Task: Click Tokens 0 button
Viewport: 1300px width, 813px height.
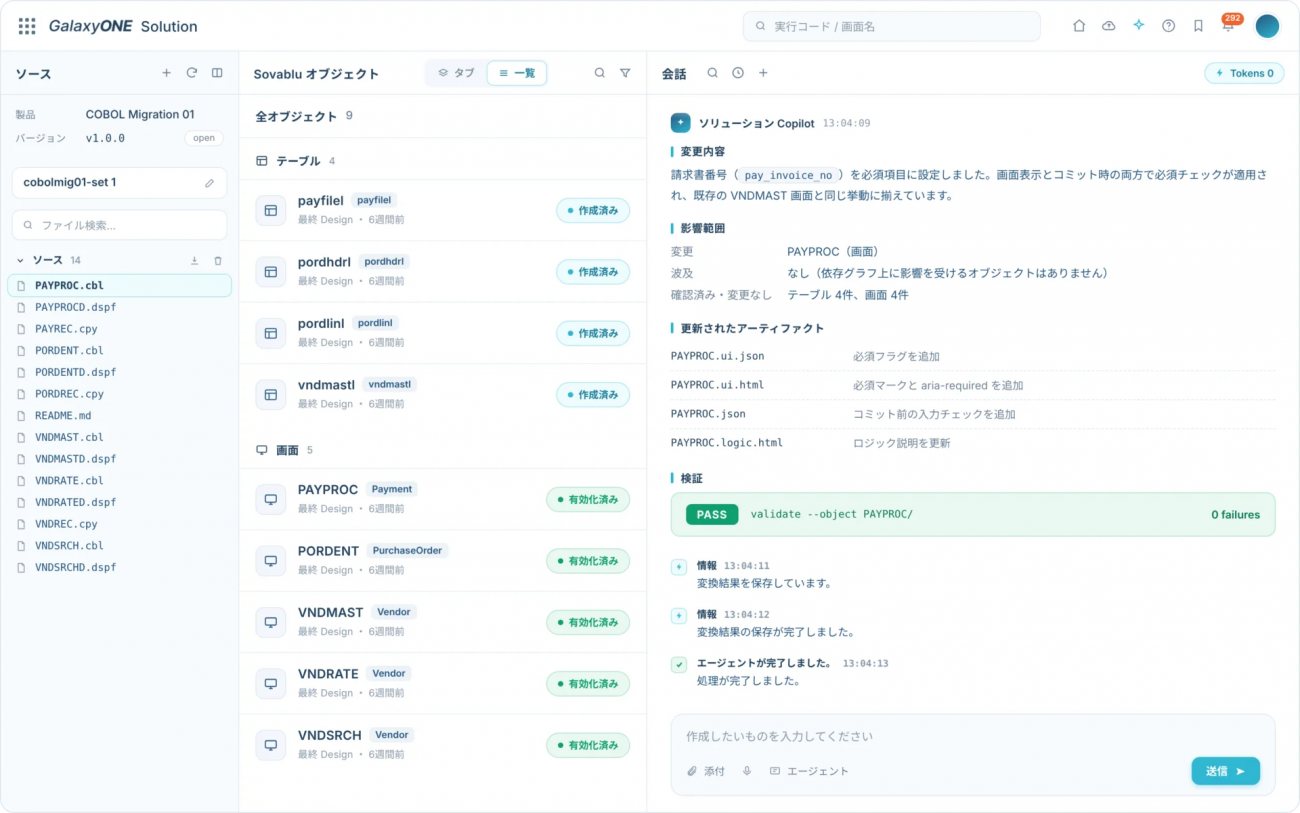Action: (x=1244, y=73)
